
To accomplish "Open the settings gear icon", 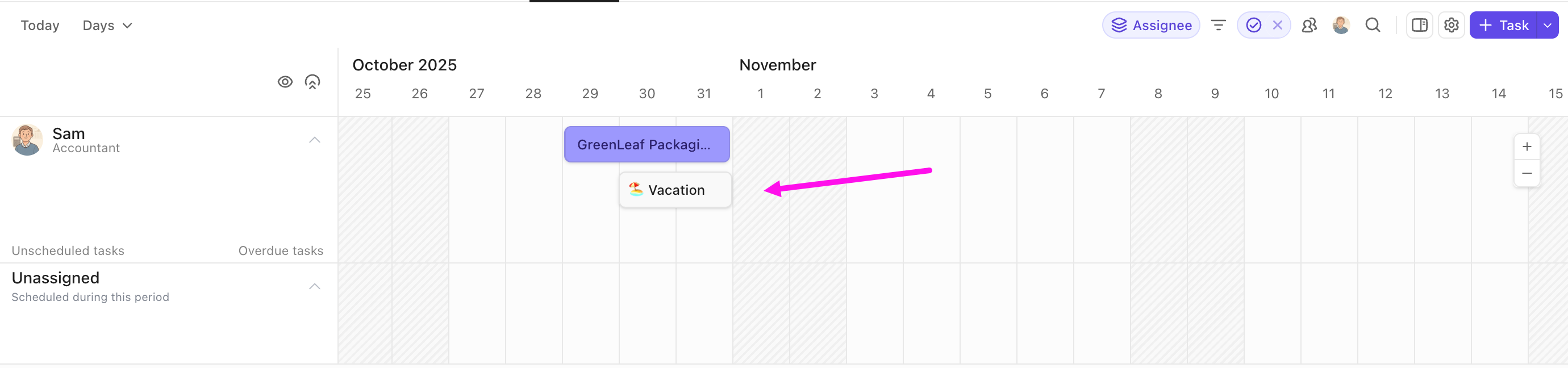I will [1451, 25].
